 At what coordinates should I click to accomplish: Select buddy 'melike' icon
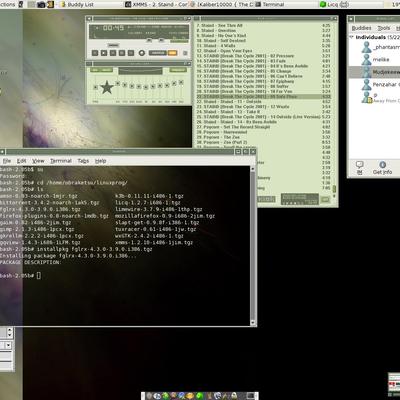pos(367,60)
